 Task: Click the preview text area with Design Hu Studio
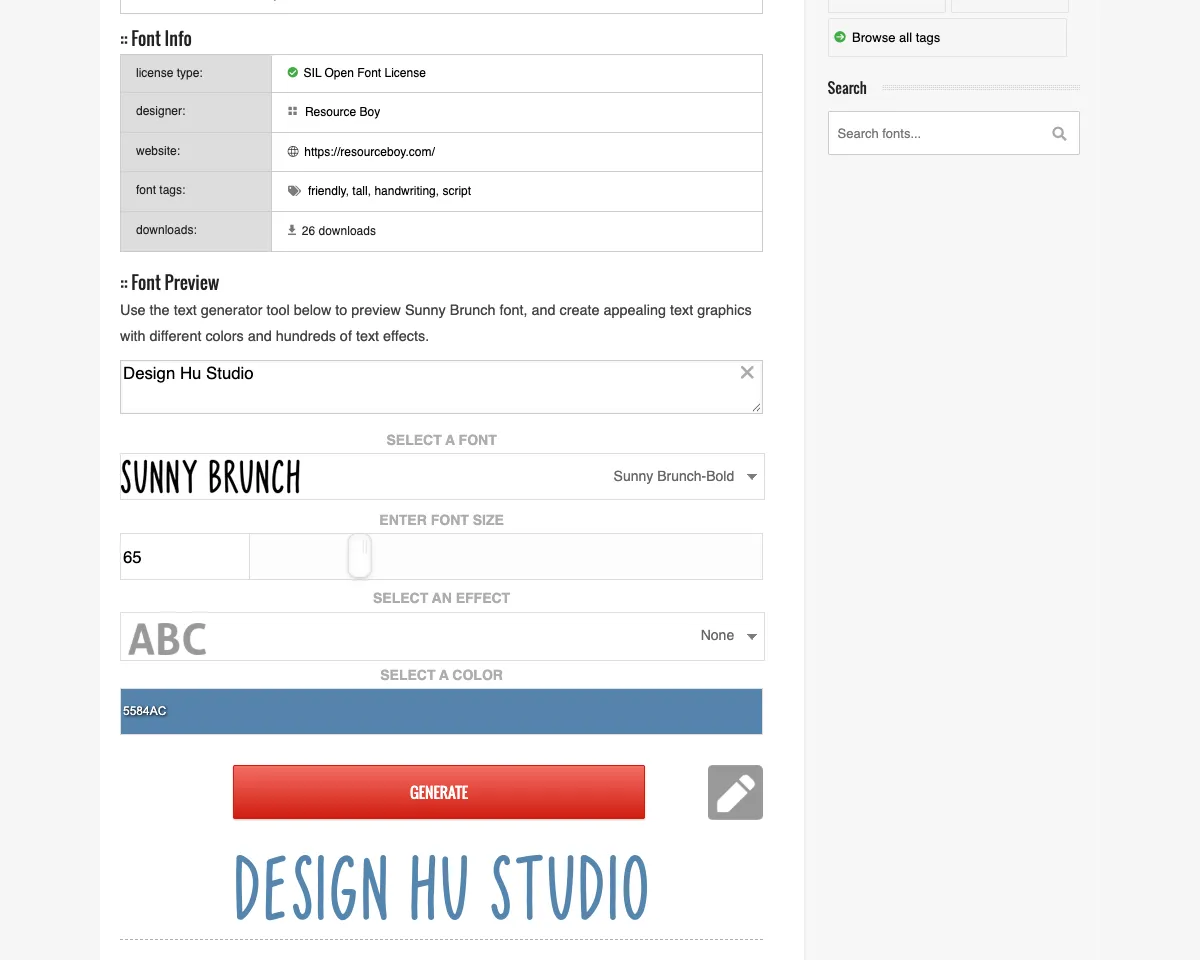click(441, 387)
